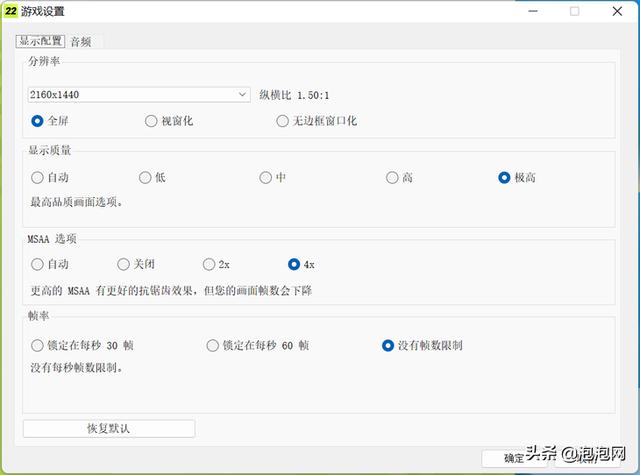Switch to the 显示配置 tab
Viewport: 640px width, 475px height.
tap(40, 41)
